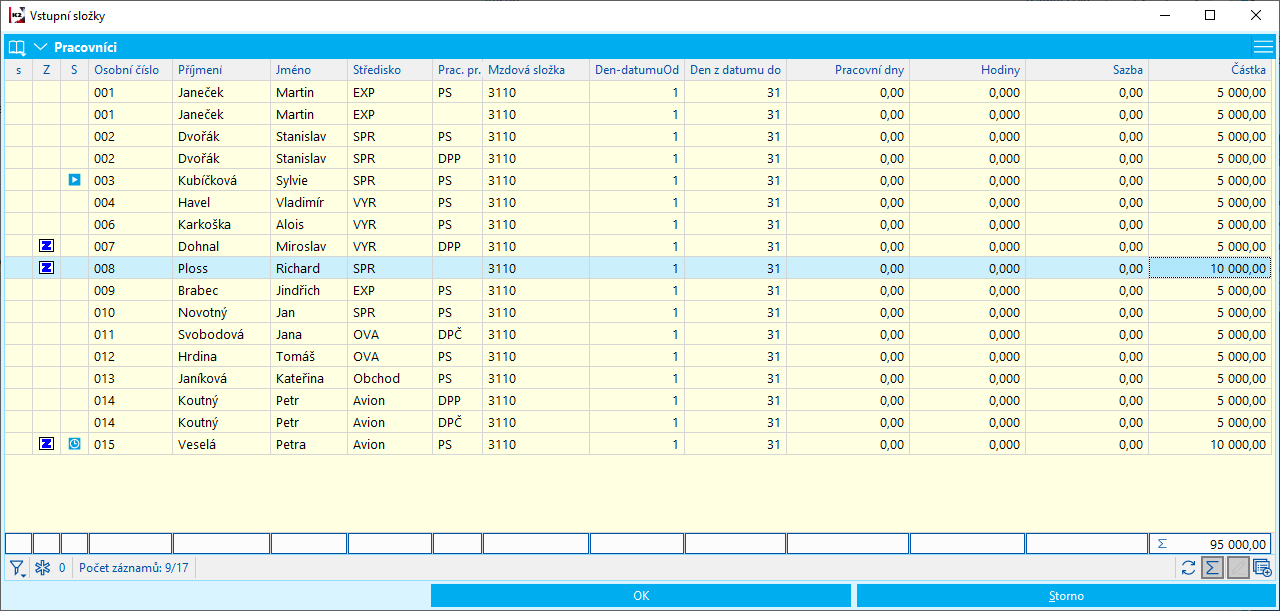Image resolution: width=1280 pixels, height=611 pixels.
Task: Click the Pracovní dny column header
Action: click(848, 70)
